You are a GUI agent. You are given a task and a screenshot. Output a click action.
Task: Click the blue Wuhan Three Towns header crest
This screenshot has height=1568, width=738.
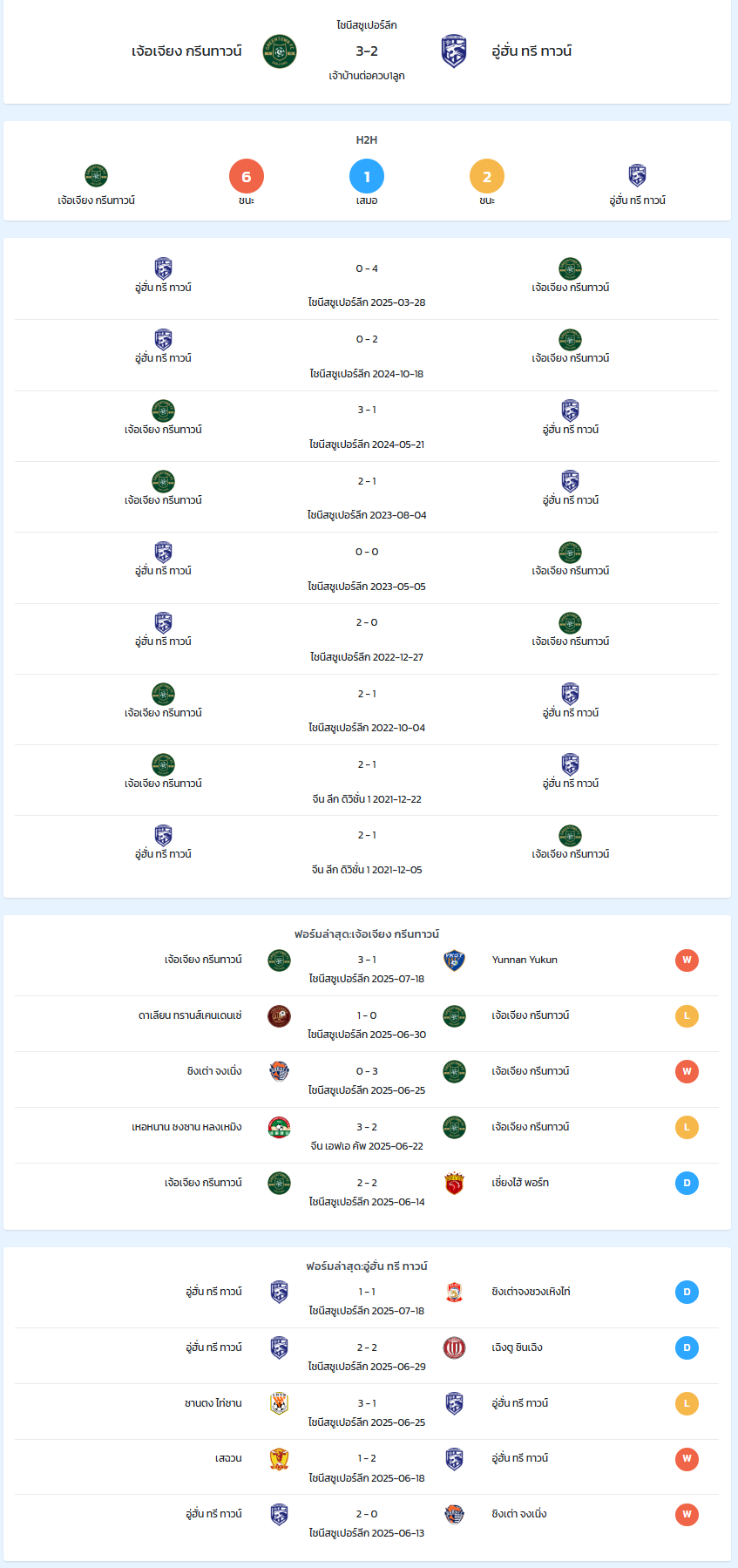tap(454, 51)
